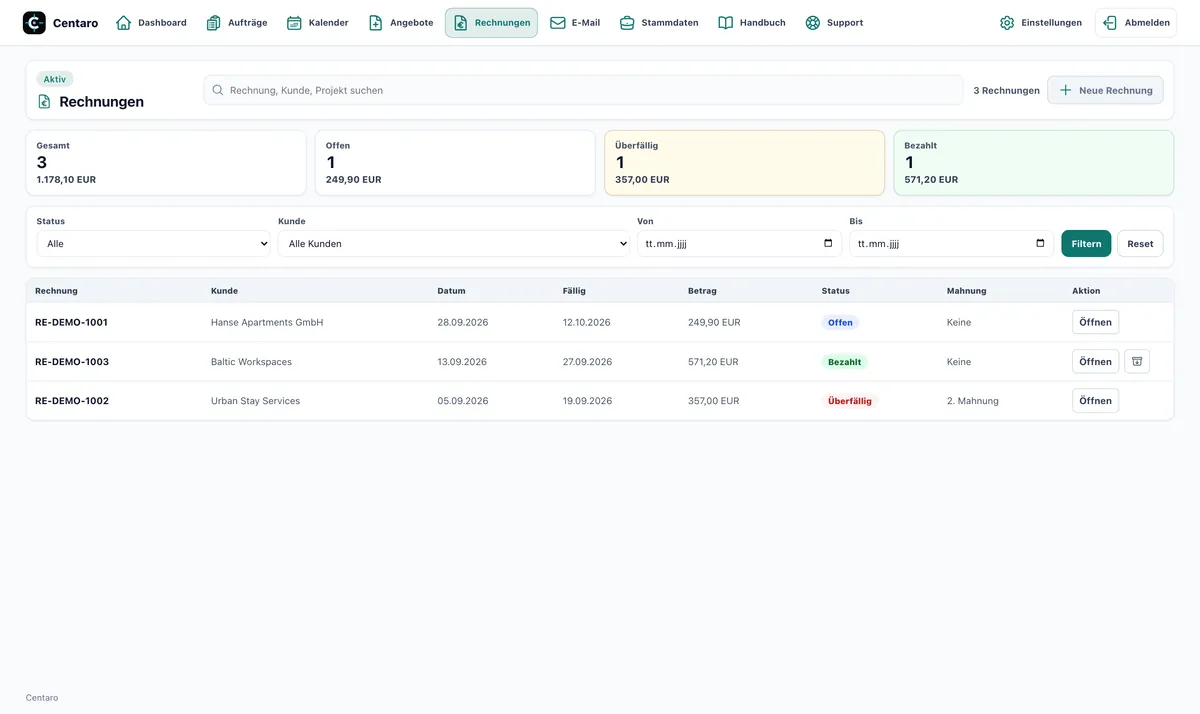Clear filters using the Reset button
This screenshot has height=714, width=1200.
(x=1140, y=244)
